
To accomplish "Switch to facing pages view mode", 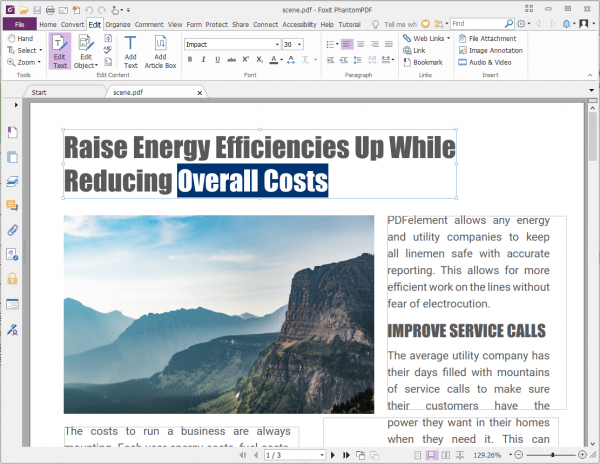I will [x=445, y=455].
